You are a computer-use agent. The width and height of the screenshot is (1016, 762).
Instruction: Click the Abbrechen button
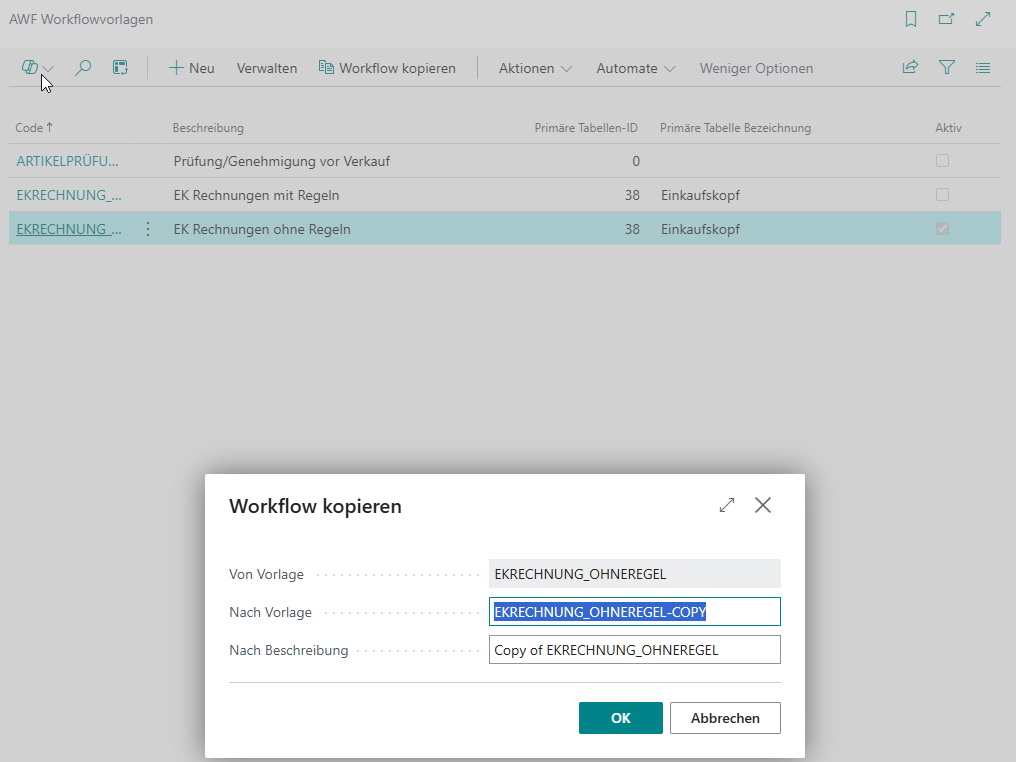(725, 718)
